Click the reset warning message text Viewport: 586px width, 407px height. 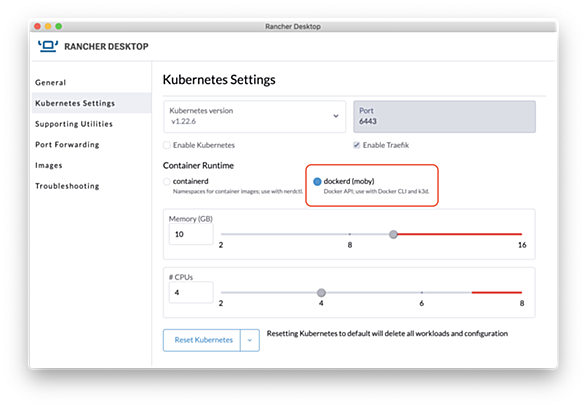(387, 333)
